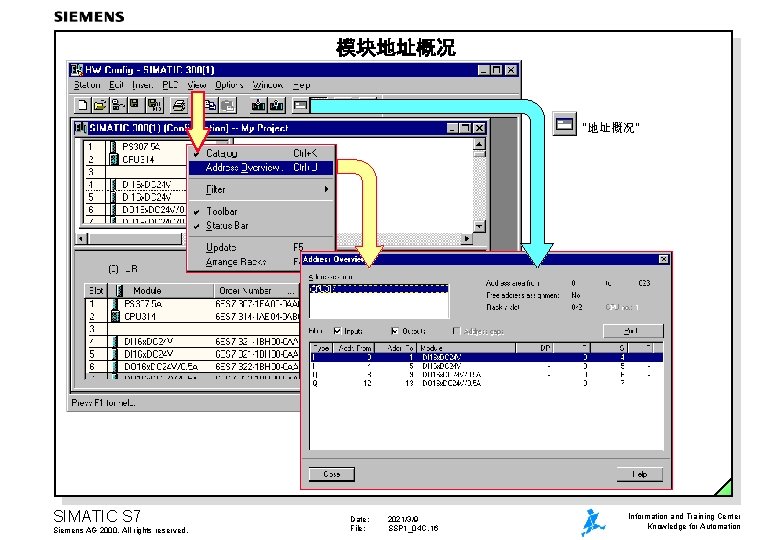The width and height of the screenshot is (780, 540).
Task: Click the rack view horizontal scroll-left arrow
Action: [x=82, y=239]
